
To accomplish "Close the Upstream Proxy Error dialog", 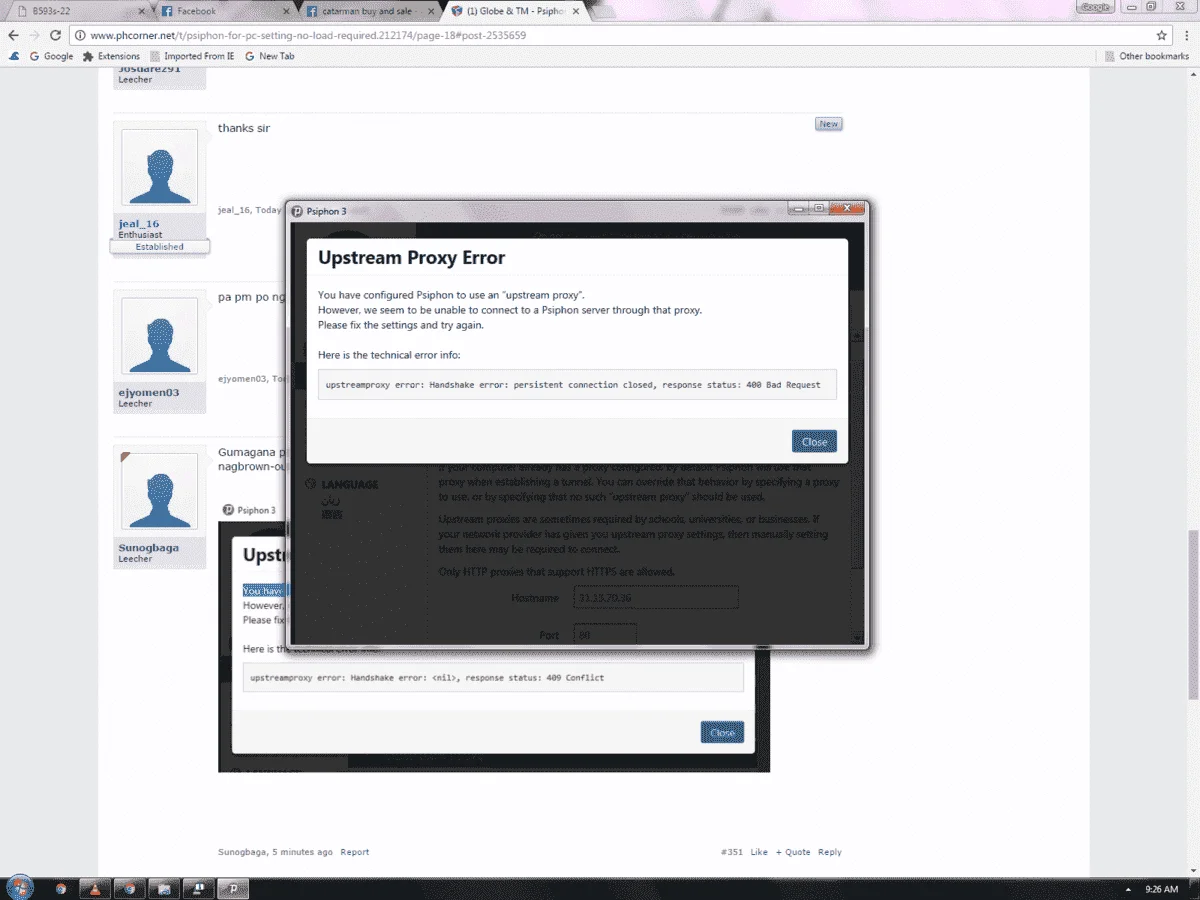I will [814, 442].
